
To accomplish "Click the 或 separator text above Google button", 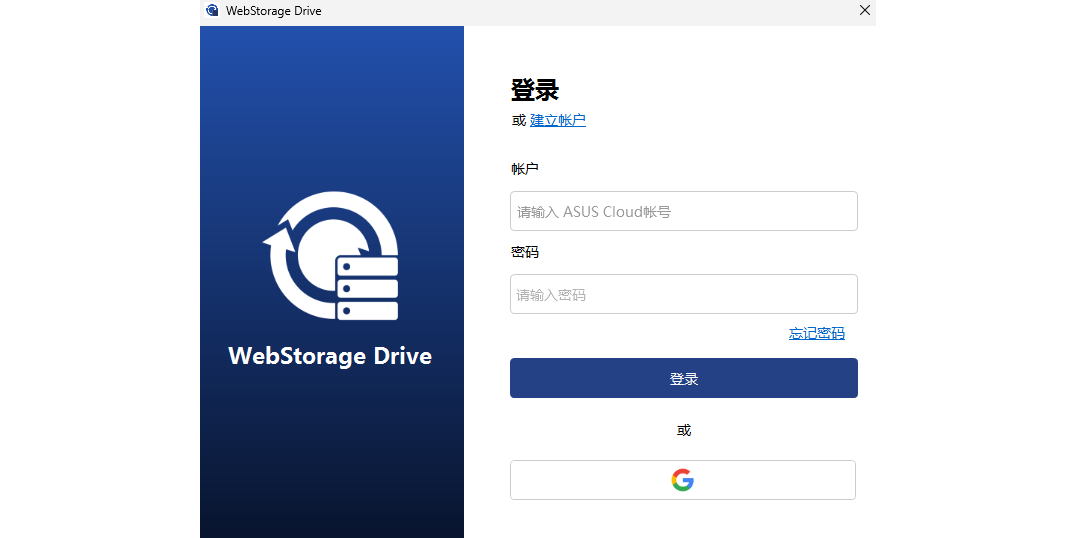I will (683, 431).
